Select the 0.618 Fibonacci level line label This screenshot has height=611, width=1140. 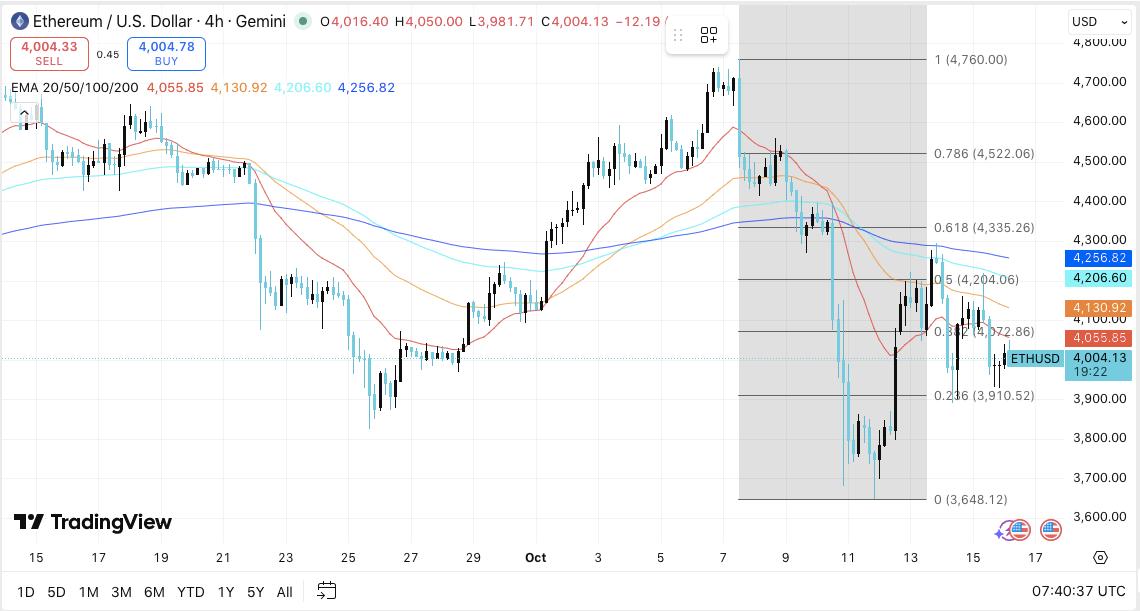click(983, 228)
